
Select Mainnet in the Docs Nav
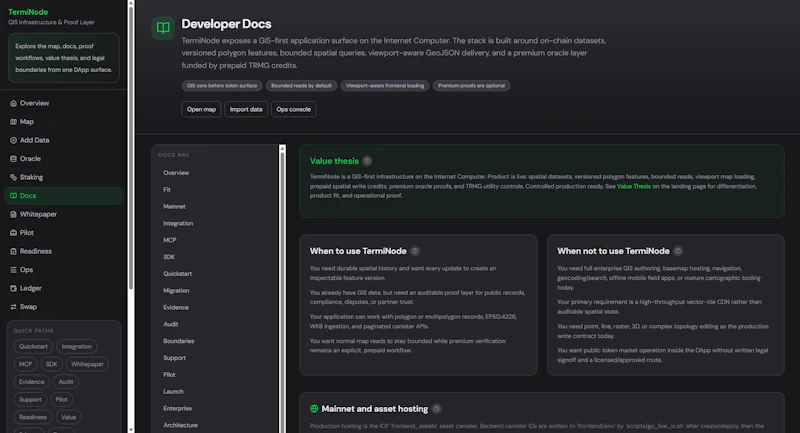click(174, 207)
